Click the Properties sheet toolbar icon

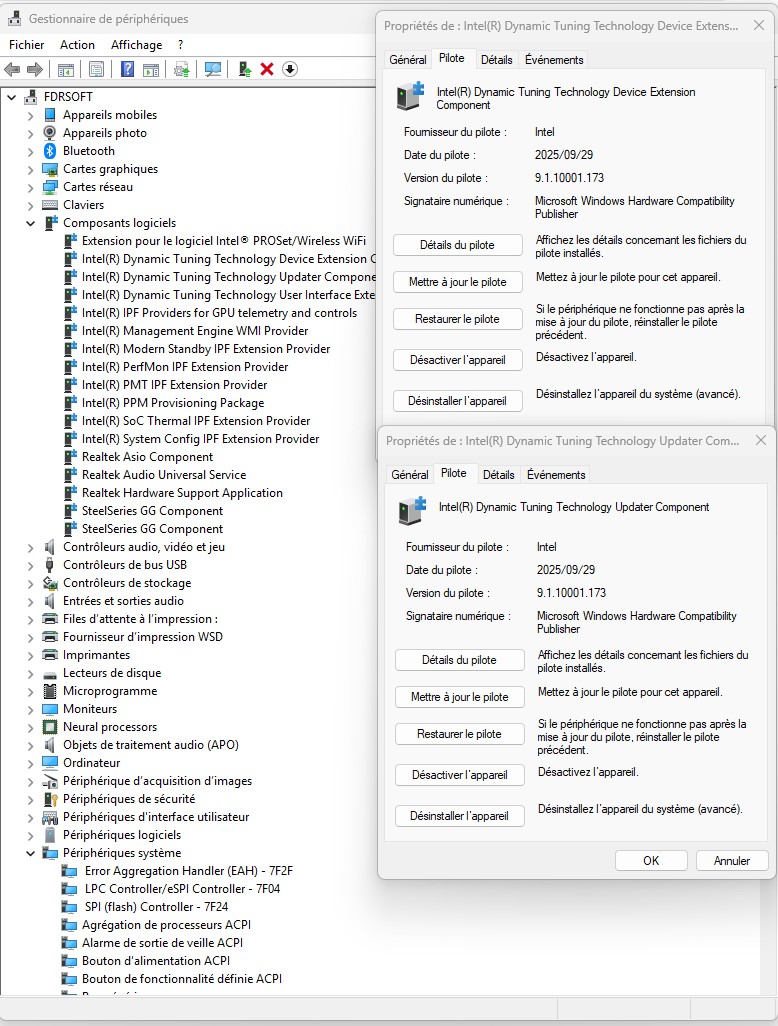coord(97,69)
